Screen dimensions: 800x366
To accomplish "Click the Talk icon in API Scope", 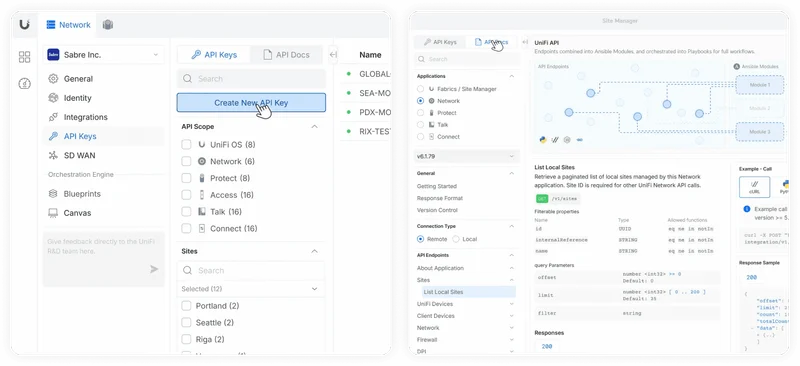I will tap(202, 212).
